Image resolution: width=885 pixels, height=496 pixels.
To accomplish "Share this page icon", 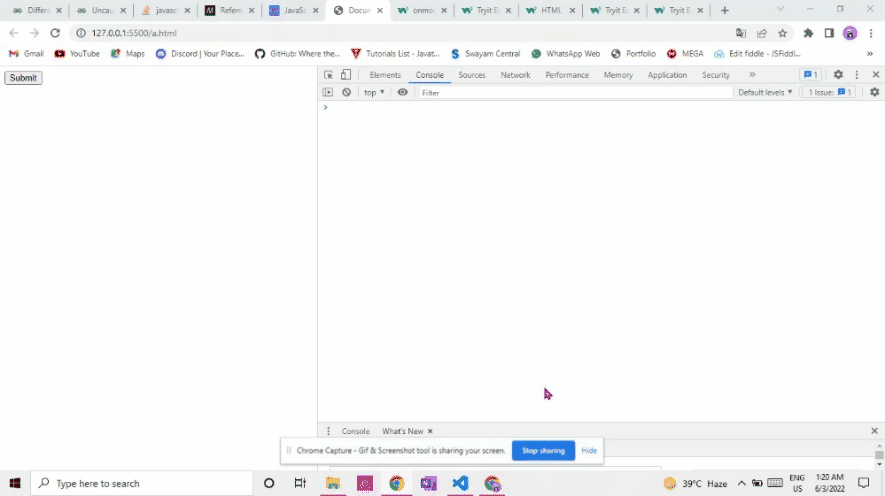I will tap(762, 33).
